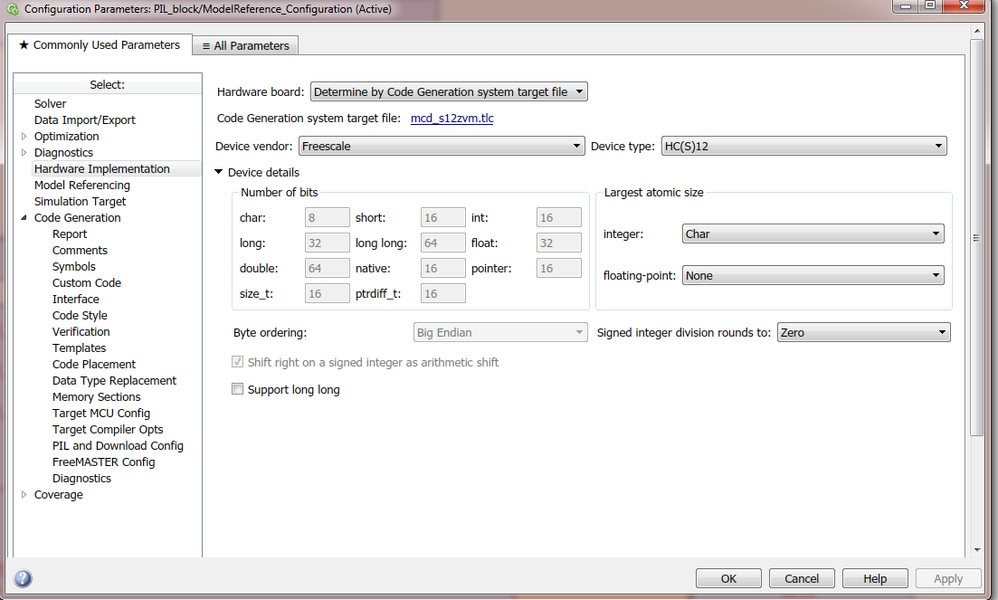
Task: Click the Apply button
Action: click(947, 578)
